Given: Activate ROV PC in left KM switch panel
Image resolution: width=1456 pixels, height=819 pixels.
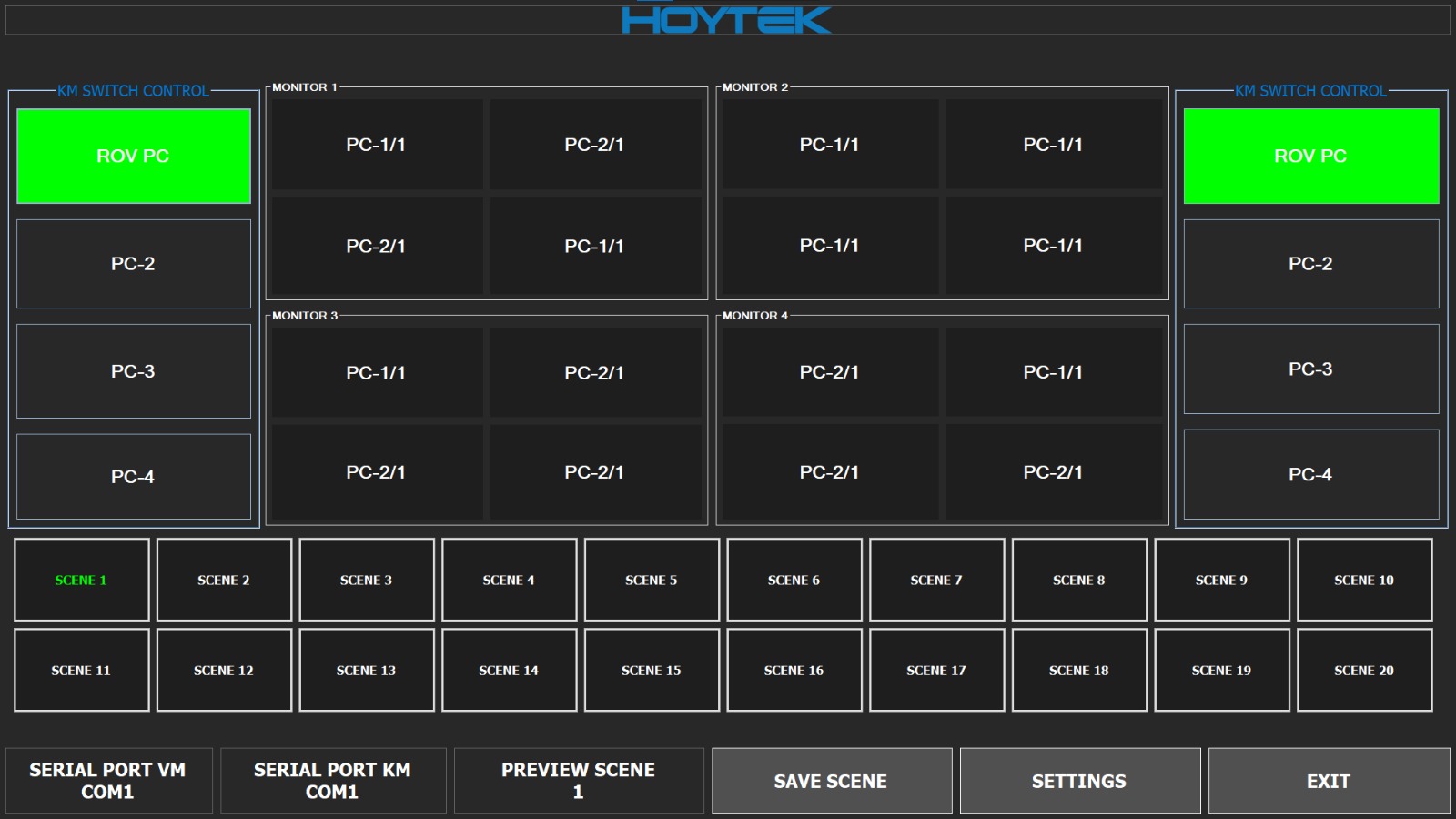Looking at the screenshot, I should pos(134,156).
